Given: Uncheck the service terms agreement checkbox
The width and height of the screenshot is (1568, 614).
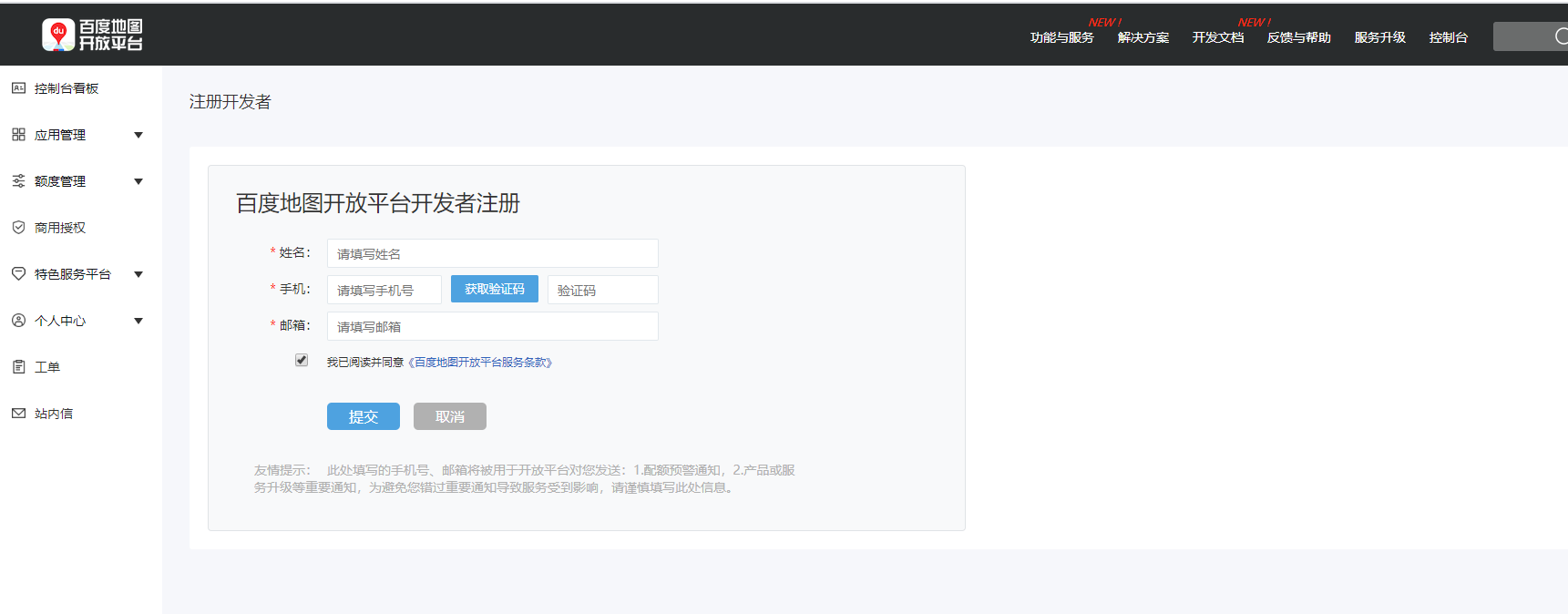Looking at the screenshot, I should click(x=302, y=360).
